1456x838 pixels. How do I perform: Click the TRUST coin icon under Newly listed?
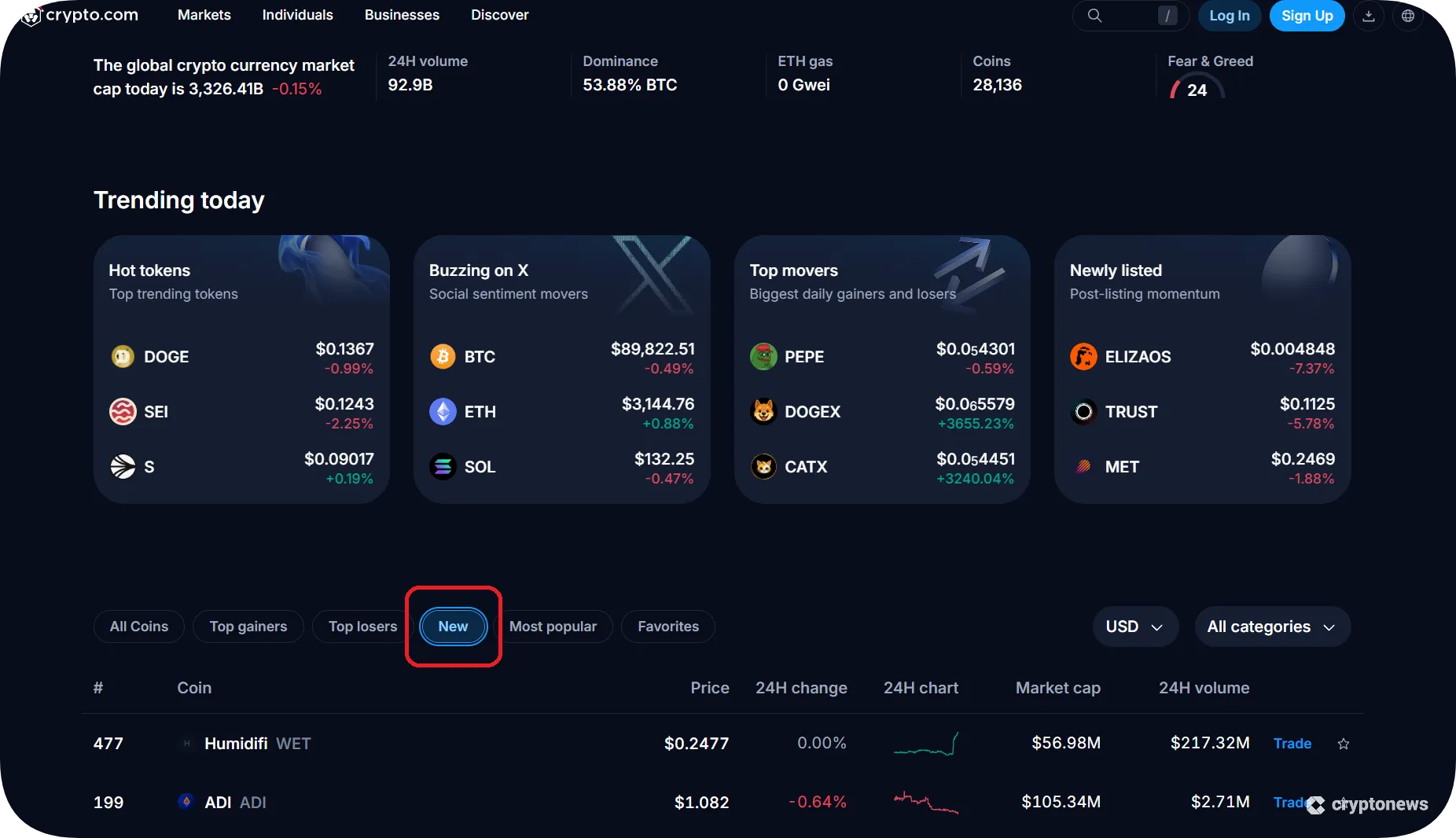pyautogui.click(x=1084, y=411)
